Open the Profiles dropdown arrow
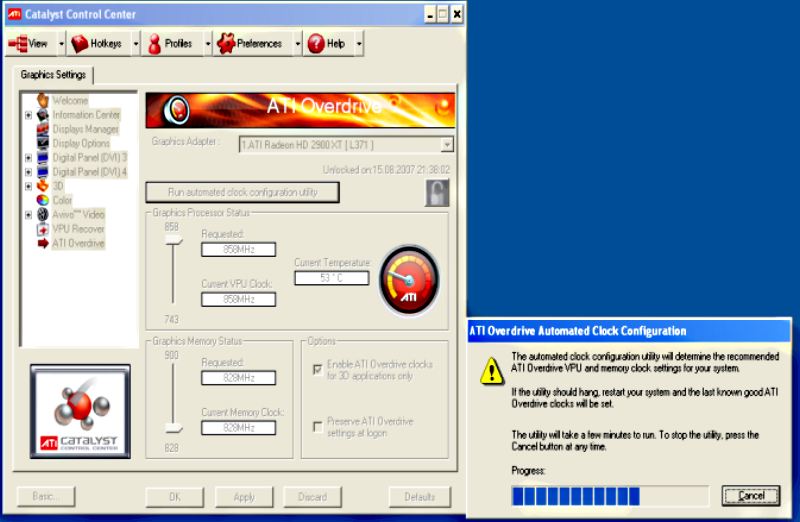The image size is (800, 522). pos(208,44)
